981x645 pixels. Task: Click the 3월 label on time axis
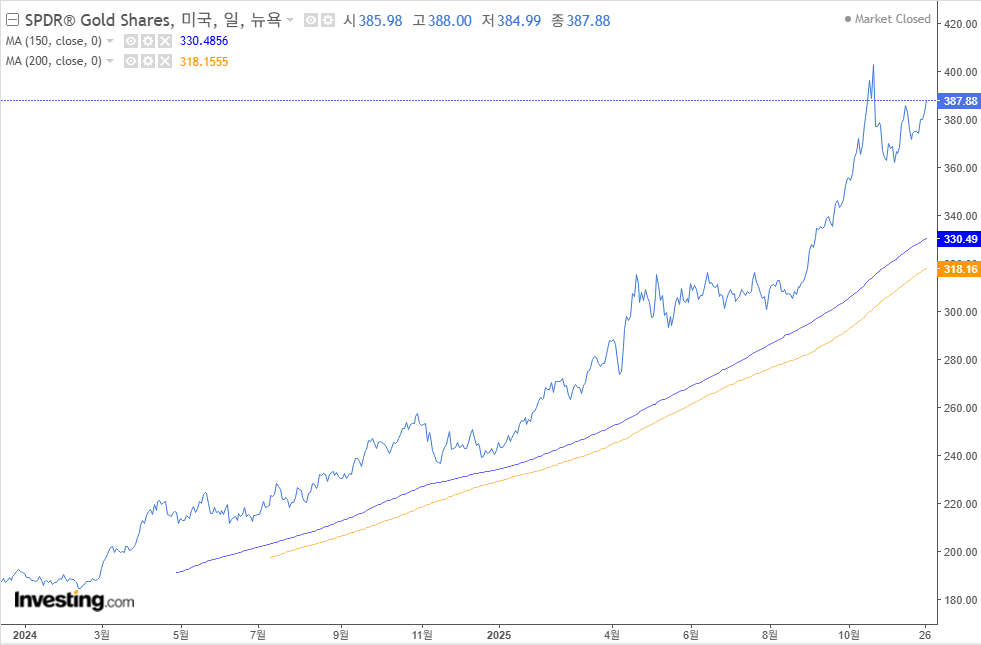[x=102, y=635]
